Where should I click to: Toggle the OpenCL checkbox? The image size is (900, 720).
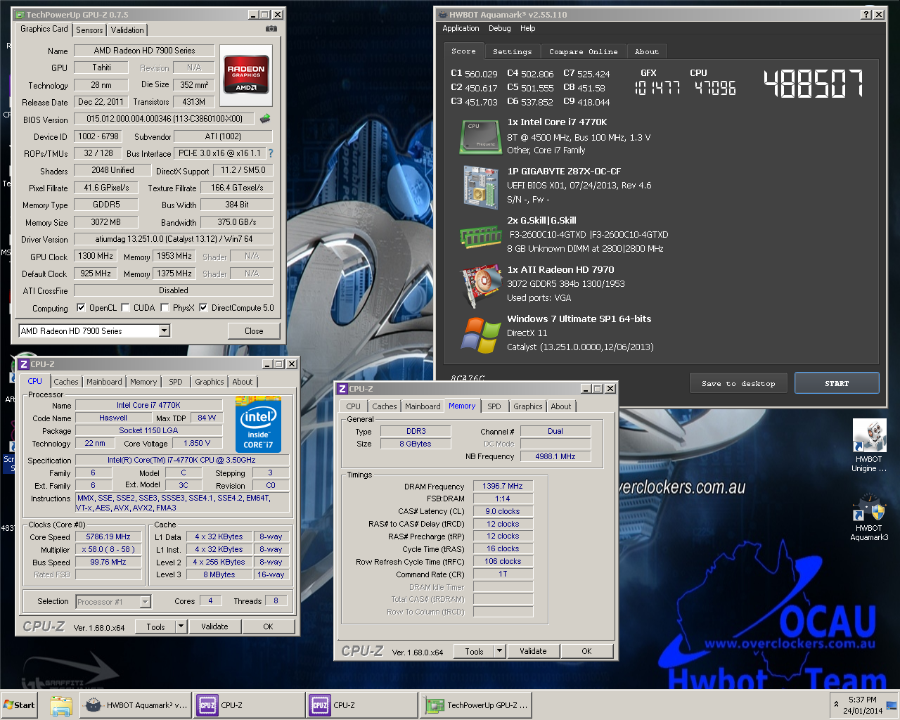tap(81, 308)
